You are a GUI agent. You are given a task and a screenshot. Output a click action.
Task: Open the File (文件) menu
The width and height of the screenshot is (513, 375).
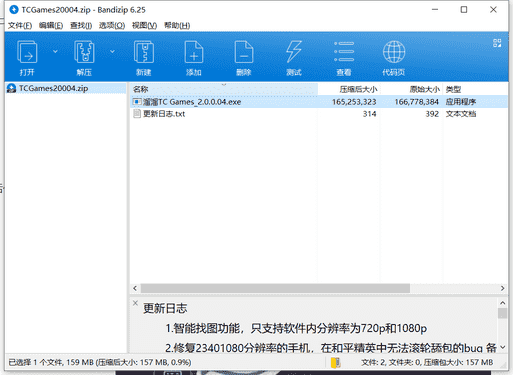(20, 25)
